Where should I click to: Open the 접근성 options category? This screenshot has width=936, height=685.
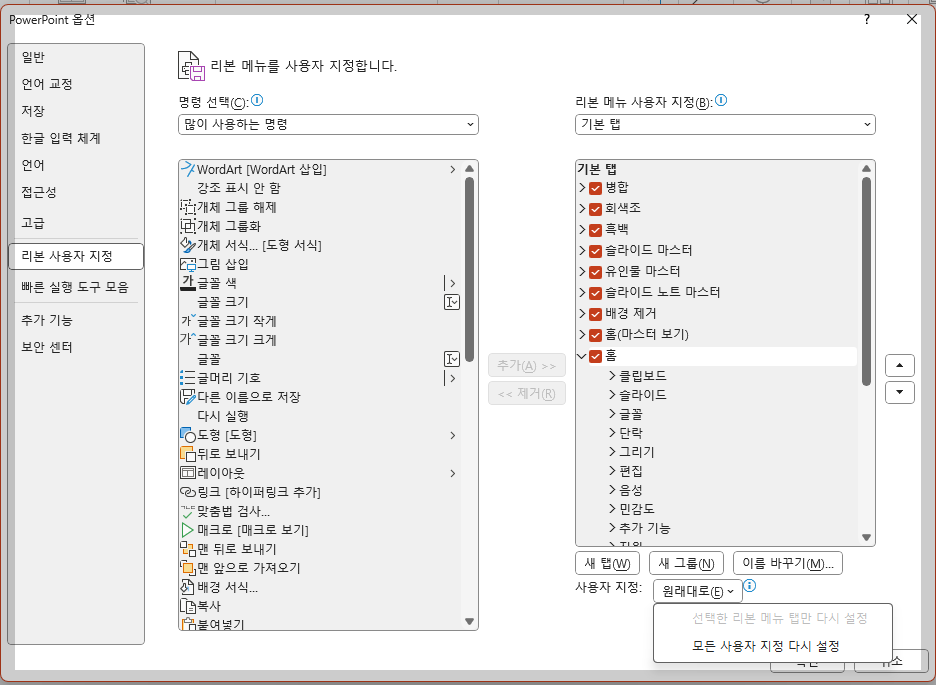tap(76, 192)
